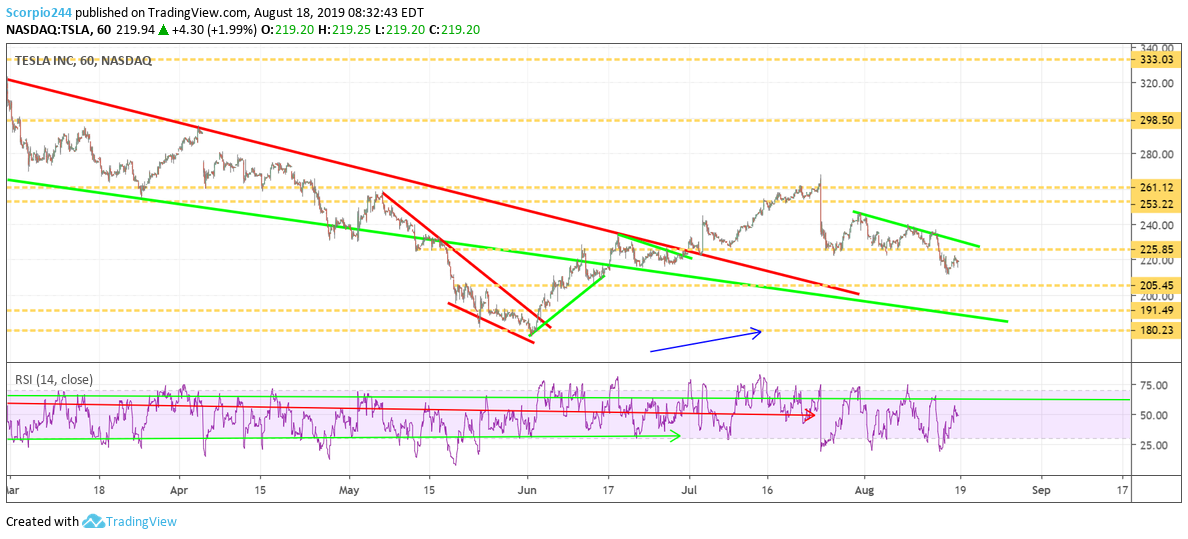Image resolution: width=1188 pixels, height=539 pixels.
Task: Click the 240.00 axis tick label
Action: [x=1155, y=225]
